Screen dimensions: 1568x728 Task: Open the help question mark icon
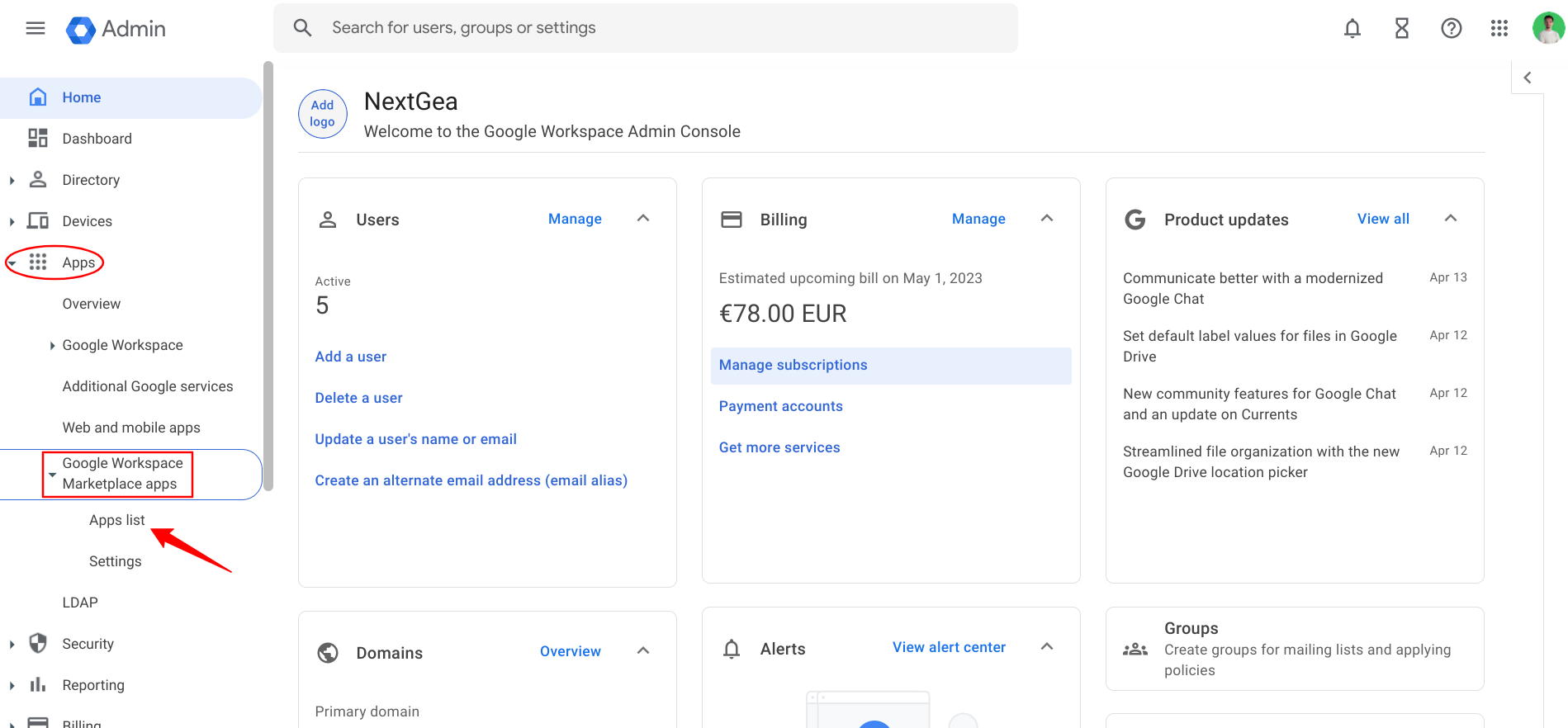(x=1452, y=29)
